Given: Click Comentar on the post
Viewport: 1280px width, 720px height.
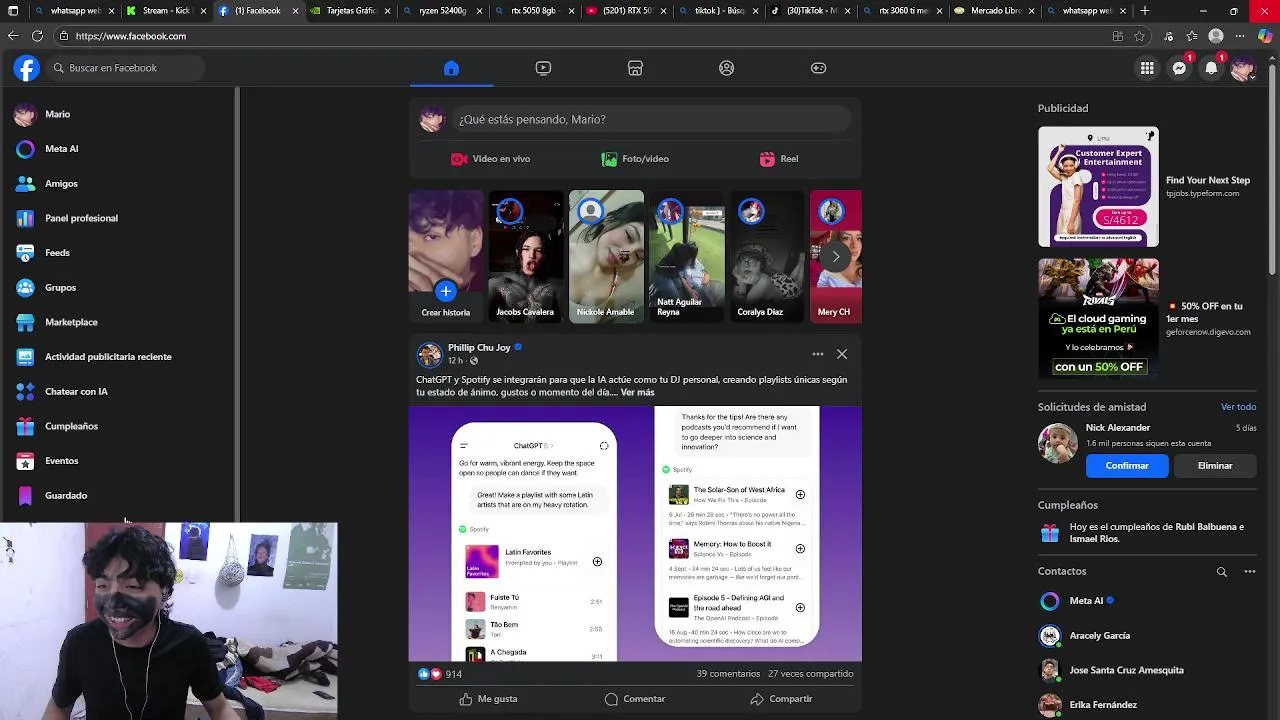Looking at the screenshot, I should click(x=635, y=699).
